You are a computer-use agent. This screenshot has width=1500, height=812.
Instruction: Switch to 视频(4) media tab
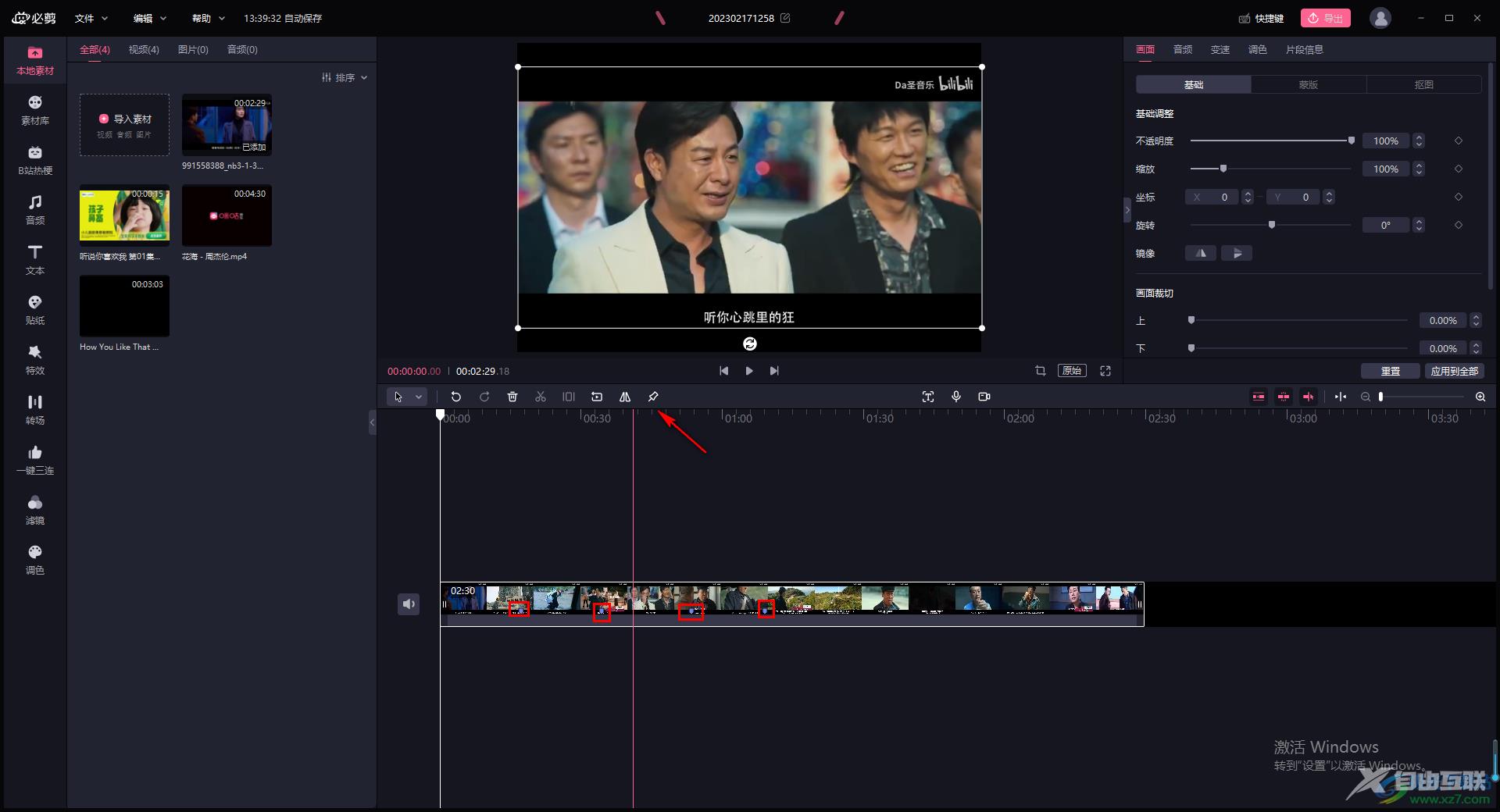[144, 49]
